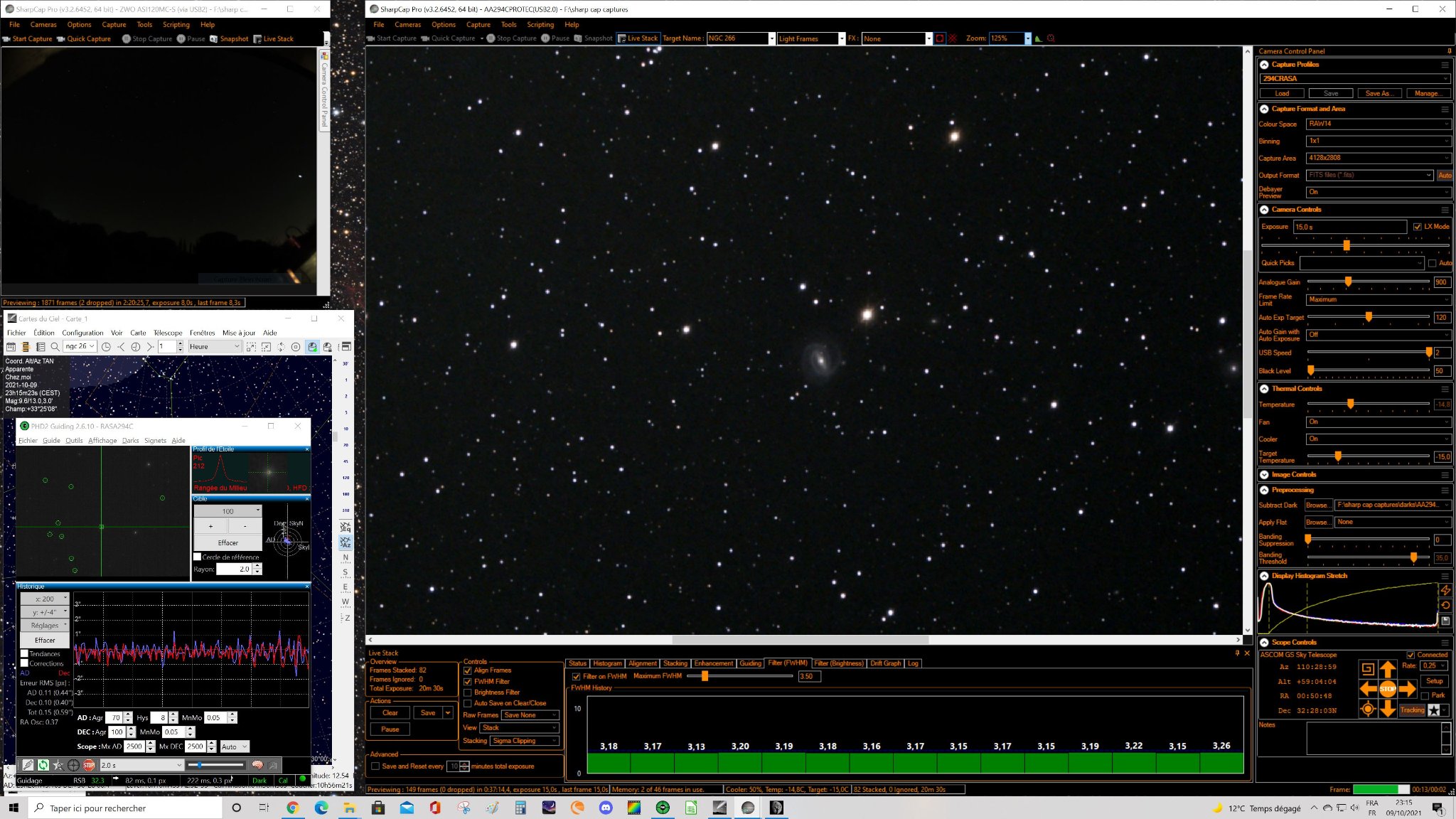This screenshot has height=819, width=1456.
Task: Toggle the Filter on FWHM checkbox
Action: pos(577,677)
